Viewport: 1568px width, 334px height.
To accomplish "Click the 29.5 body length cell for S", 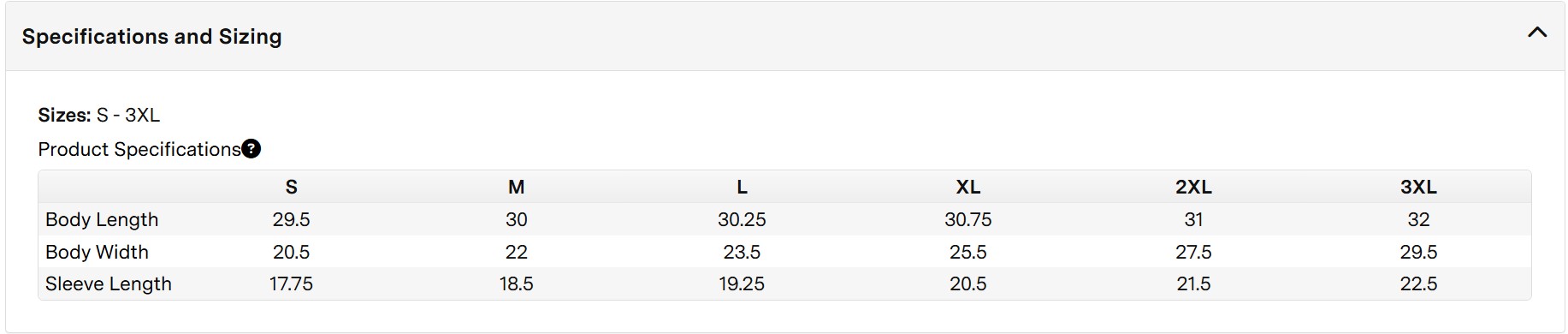I will [x=291, y=219].
